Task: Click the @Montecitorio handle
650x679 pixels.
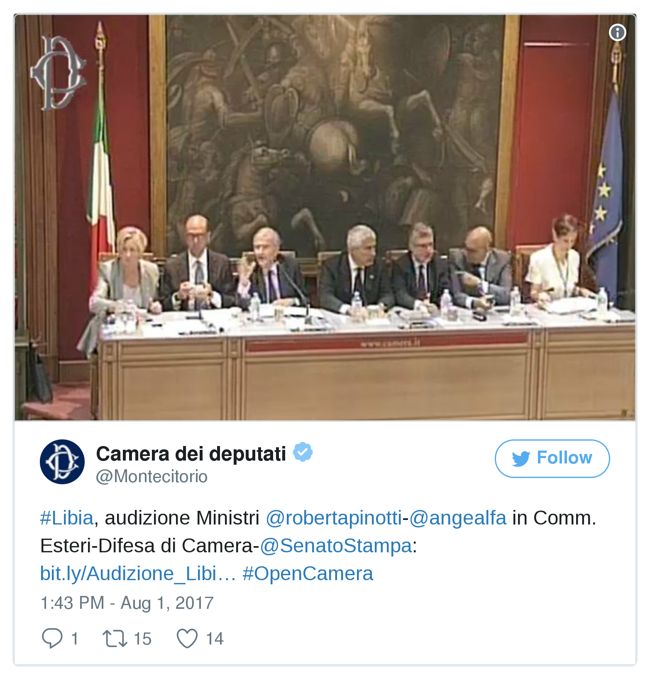Action: 152,476
